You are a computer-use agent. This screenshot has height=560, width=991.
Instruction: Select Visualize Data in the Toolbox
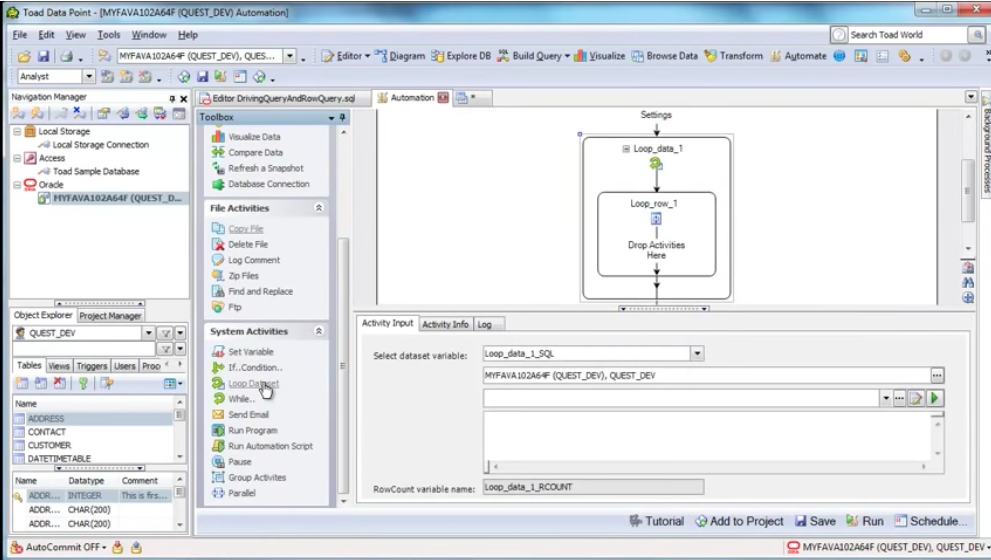(x=253, y=136)
